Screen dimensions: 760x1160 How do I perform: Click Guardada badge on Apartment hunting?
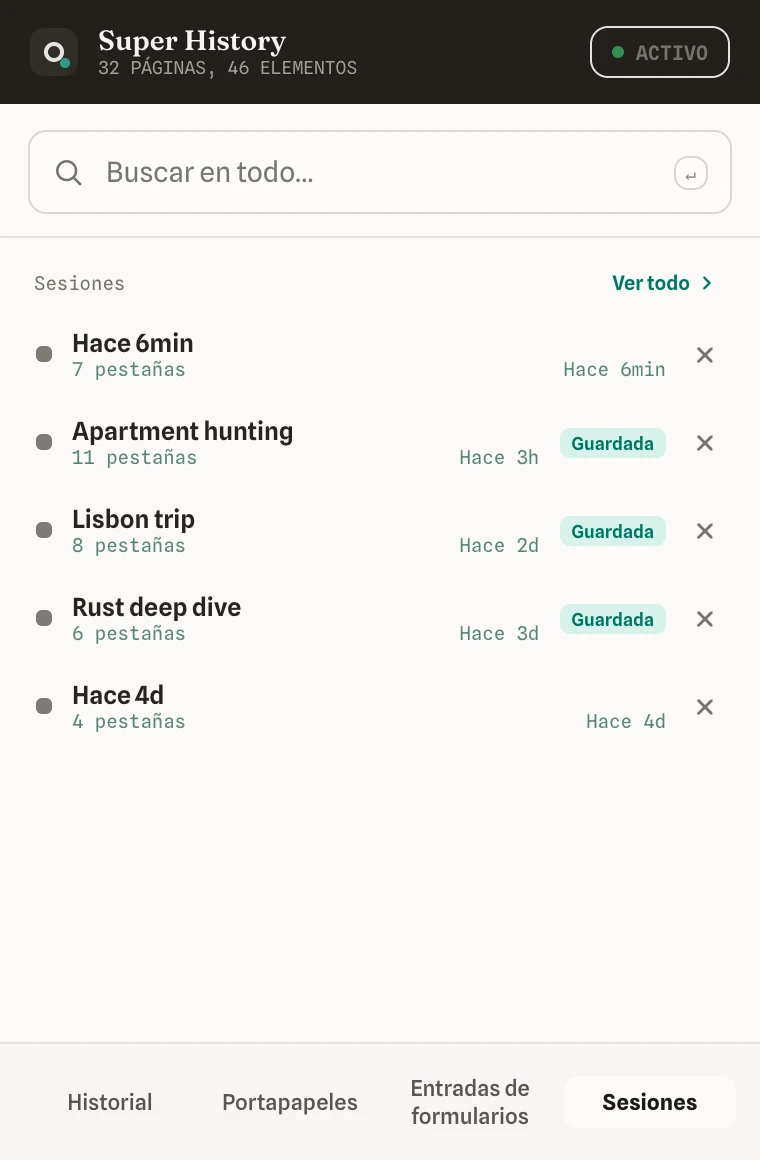(x=612, y=443)
